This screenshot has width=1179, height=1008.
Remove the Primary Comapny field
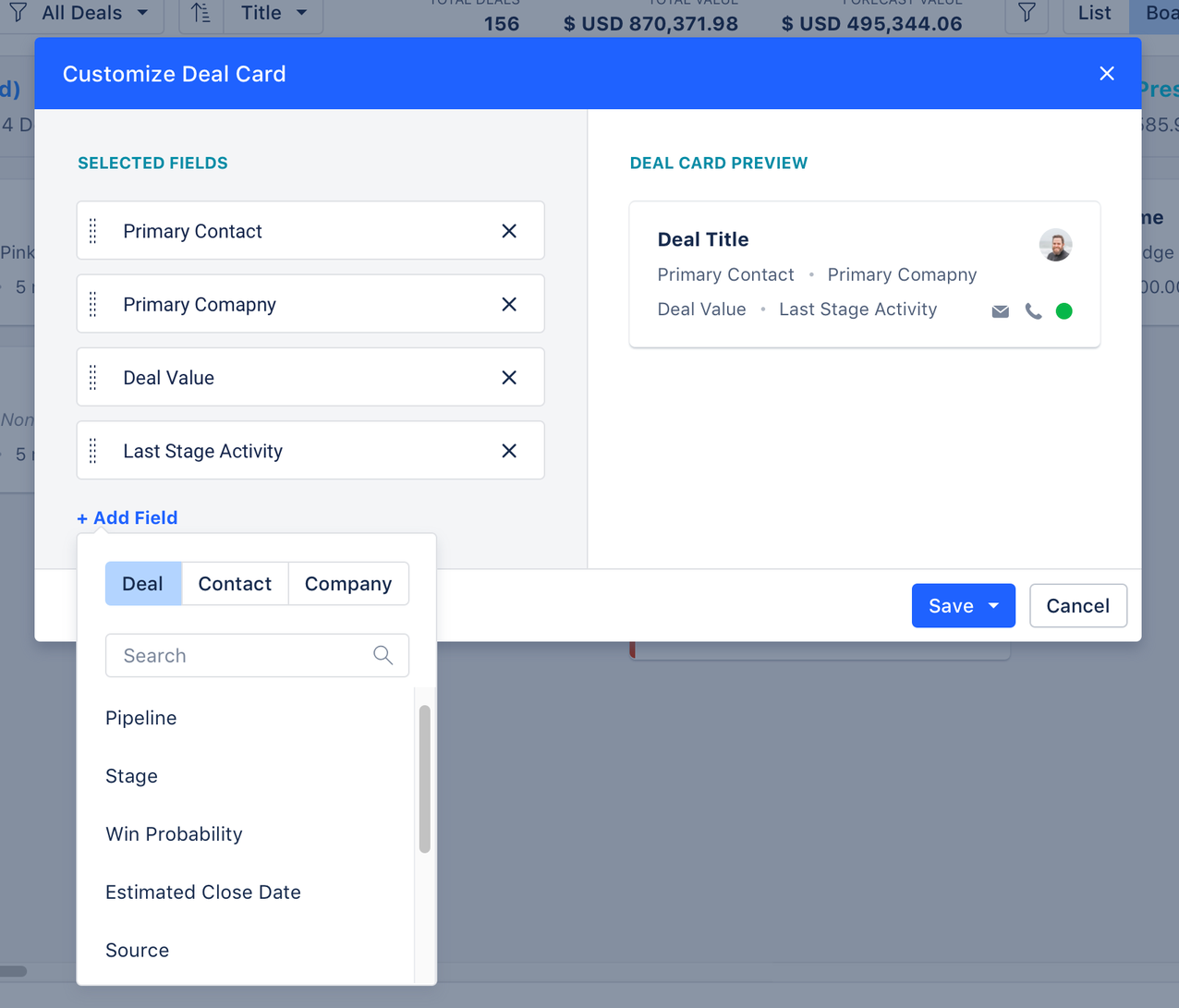click(x=509, y=304)
